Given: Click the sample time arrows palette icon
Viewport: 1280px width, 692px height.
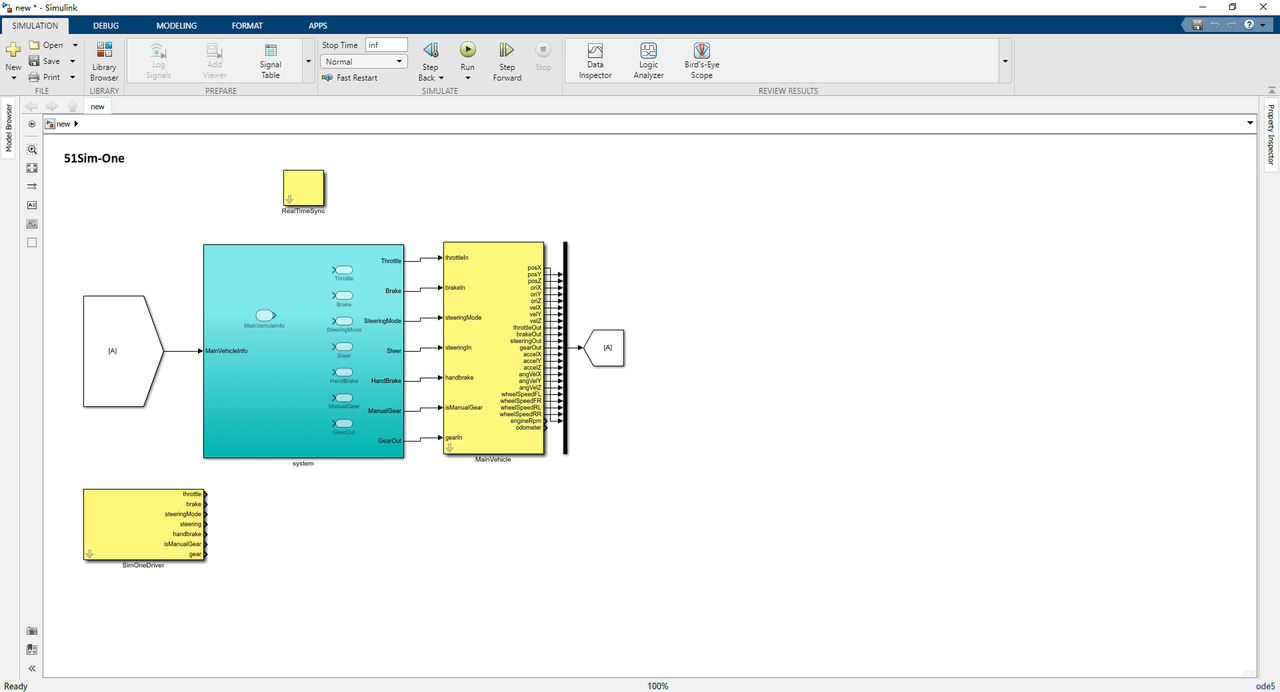Looking at the screenshot, I should 32,186.
